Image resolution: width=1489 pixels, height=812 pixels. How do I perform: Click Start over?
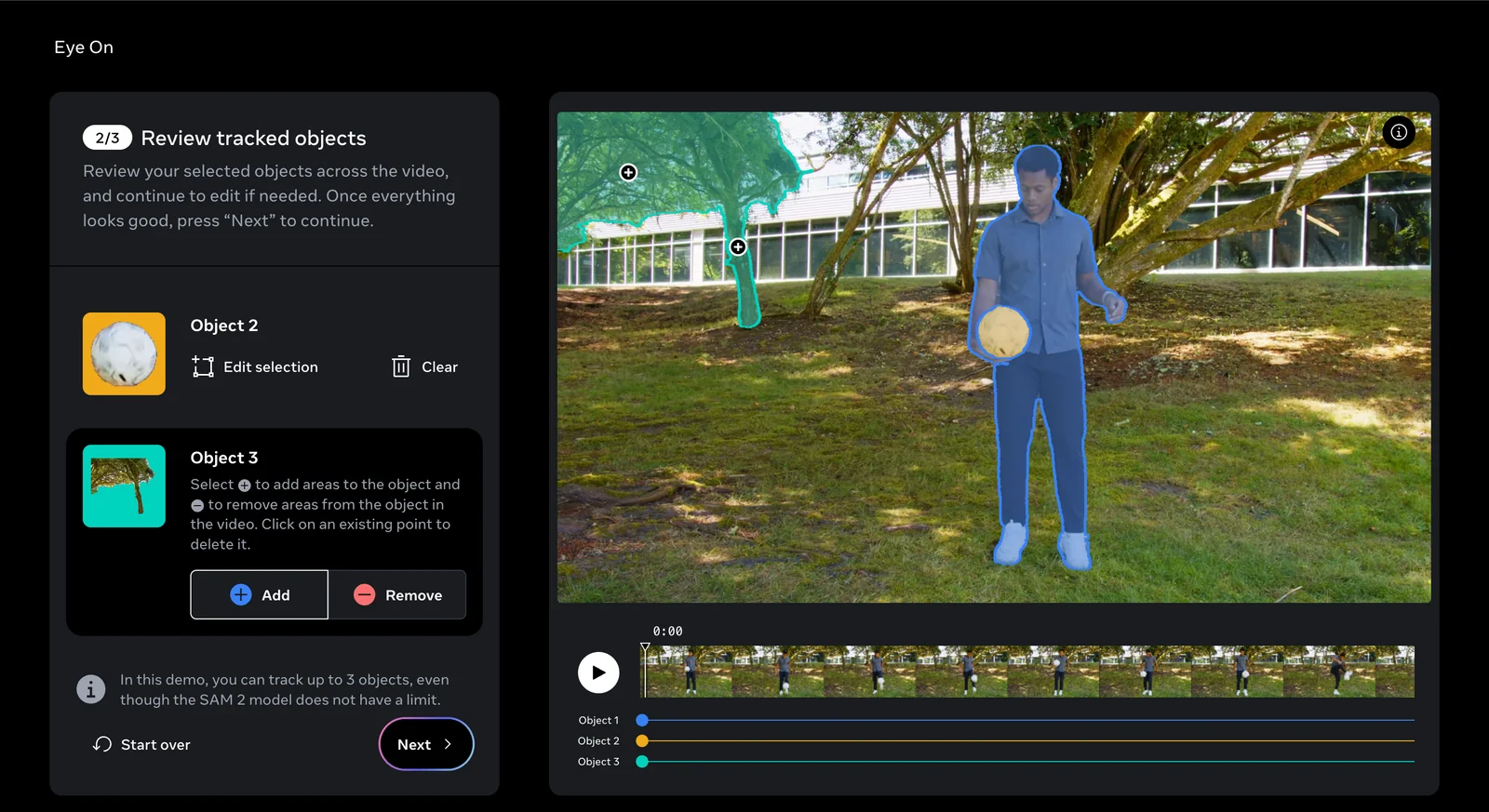(x=141, y=744)
